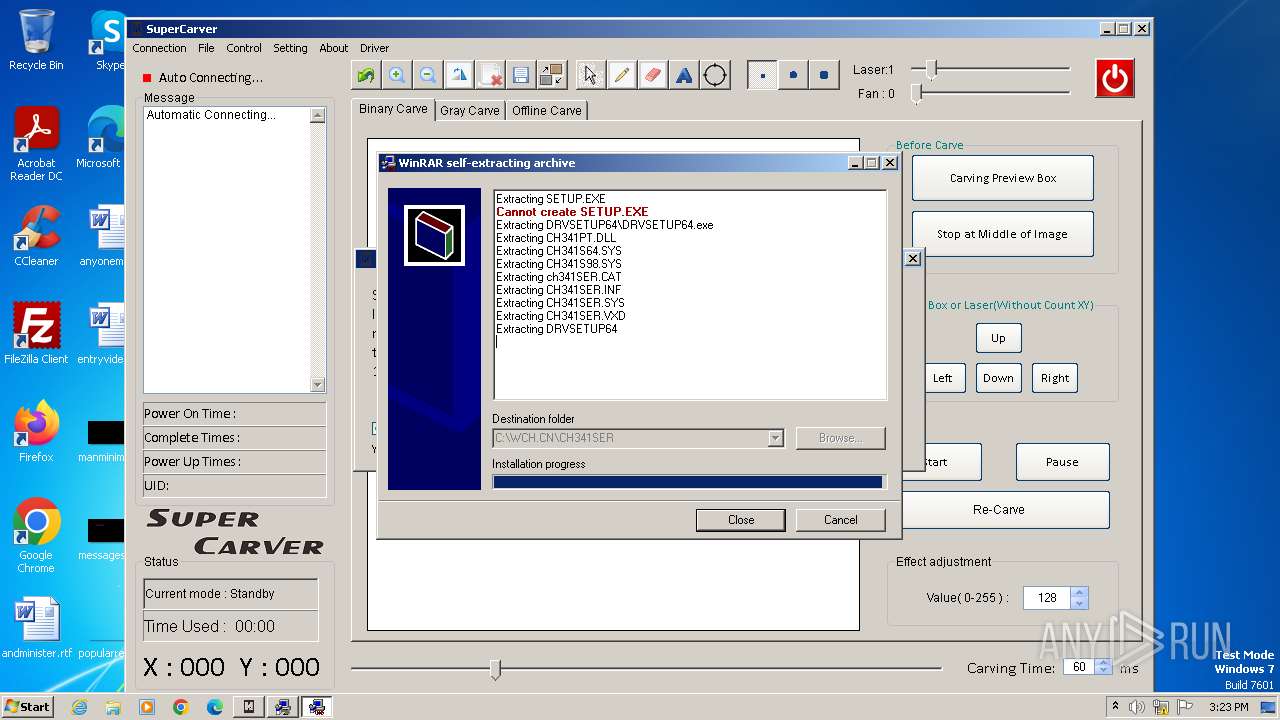Open FileZilla Client desktop icon
Screen dimensions: 1280x720
pyautogui.click(x=36, y=333)
